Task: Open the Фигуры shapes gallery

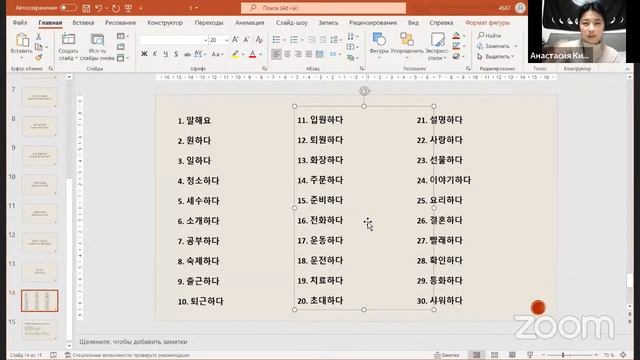Action: pos(379,46)
